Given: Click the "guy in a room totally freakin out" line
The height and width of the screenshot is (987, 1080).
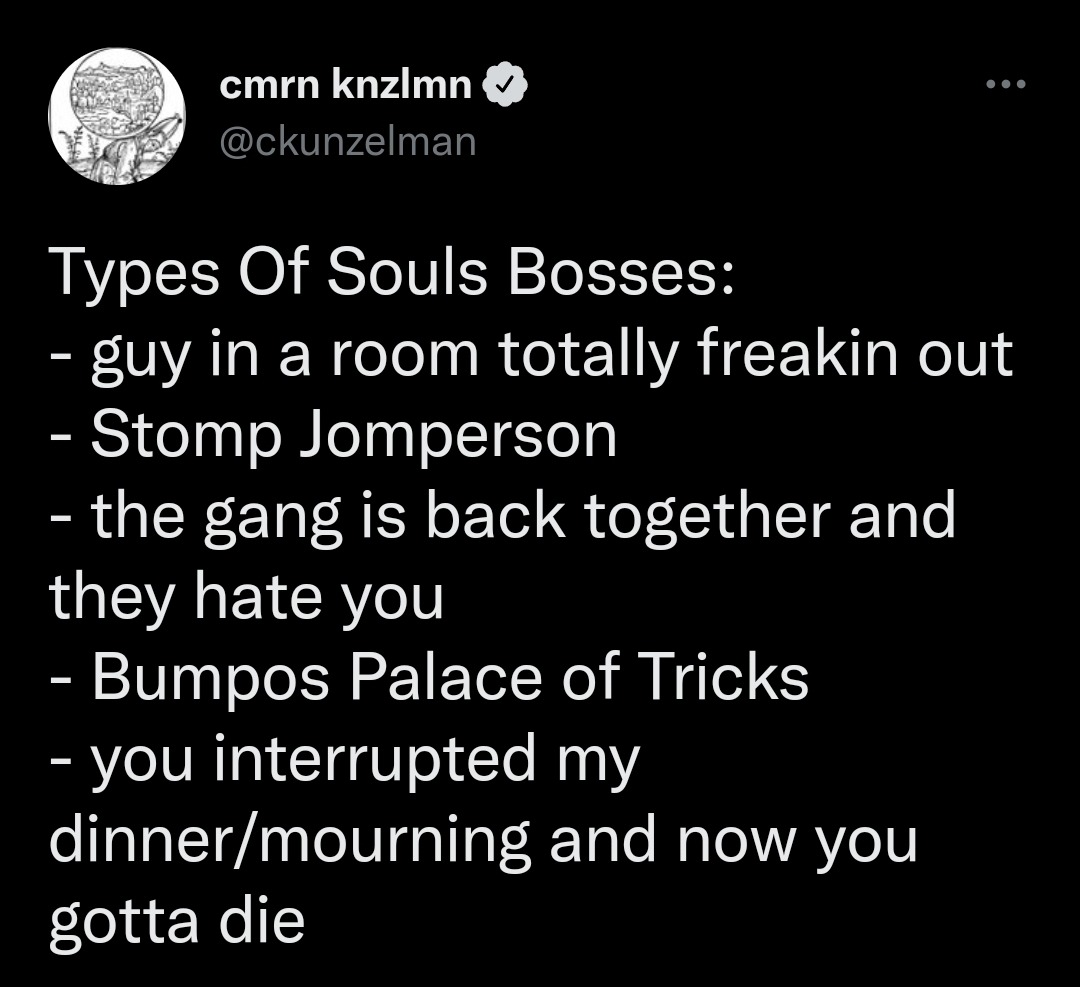Looking at the screenshot, I should [552, 354].
